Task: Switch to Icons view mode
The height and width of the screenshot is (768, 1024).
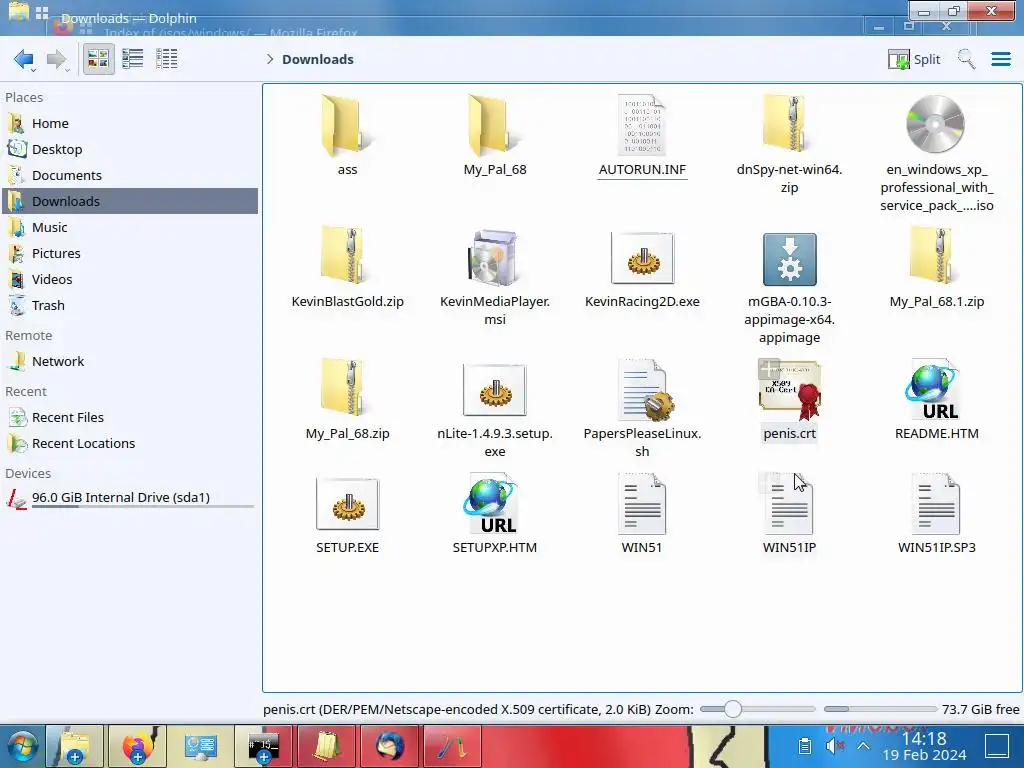Action: click(99, 59)
